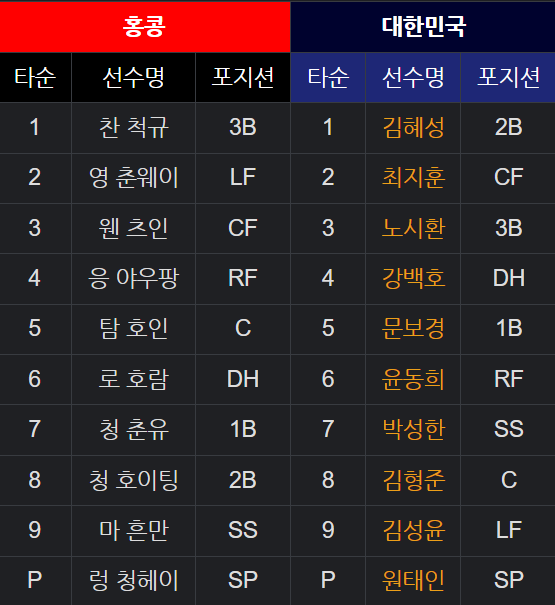
Task: Follow the 김형준 player link
Action: 413,480
